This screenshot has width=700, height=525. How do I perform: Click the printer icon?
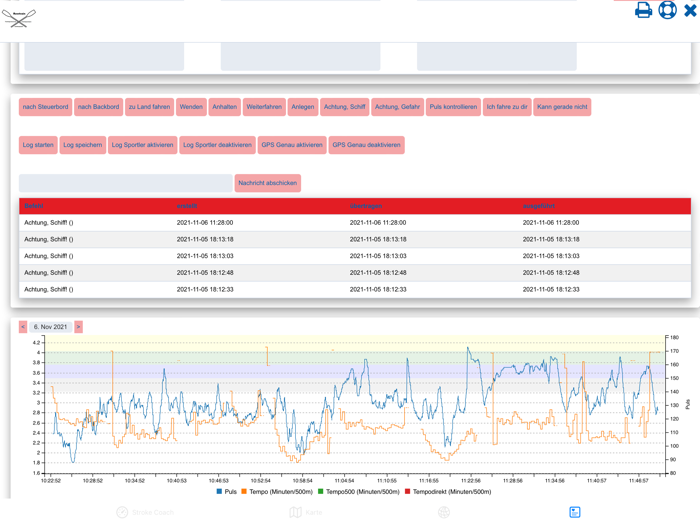(643, 10)
